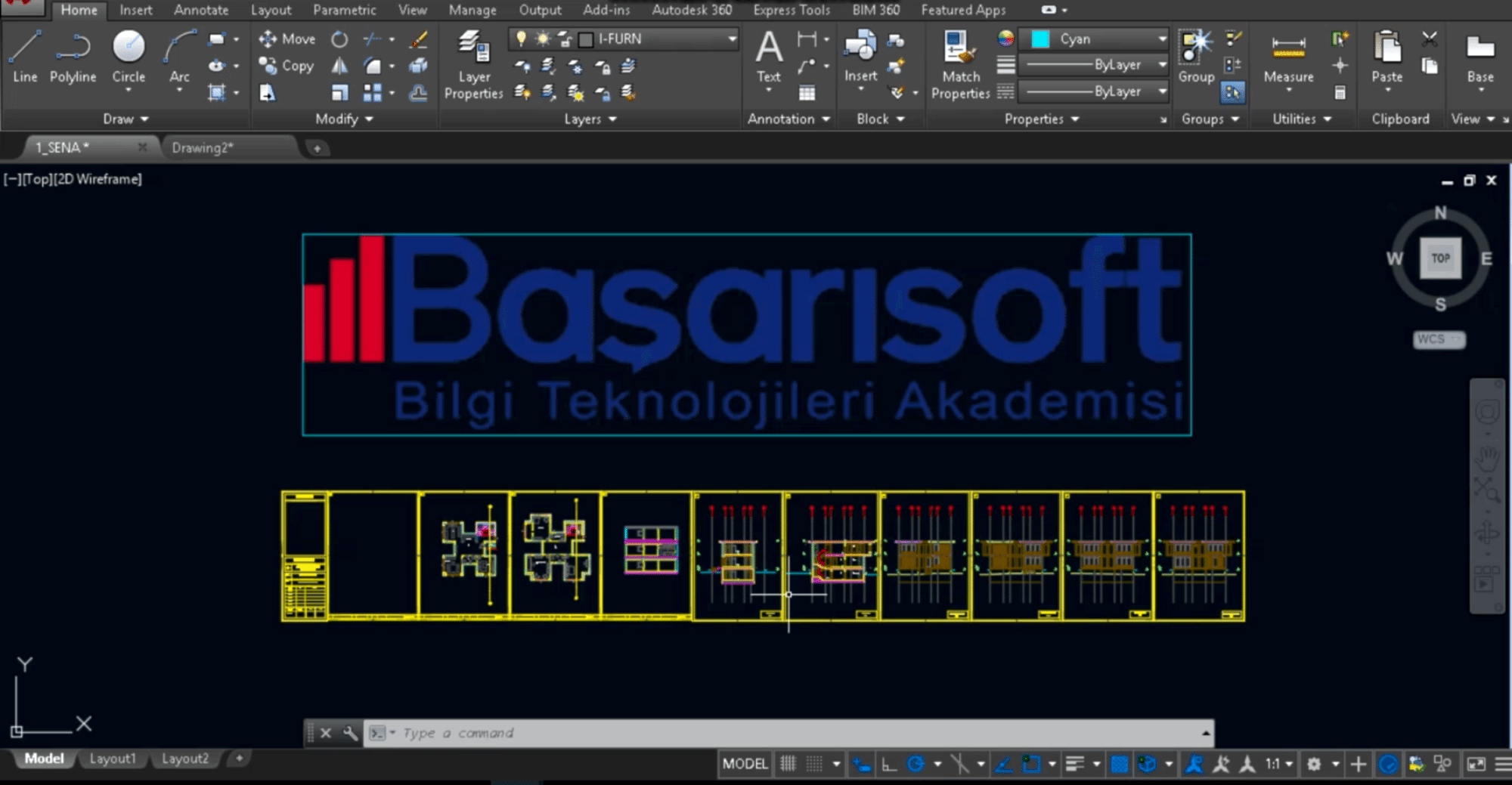Toggle object snap in status bar
Image resolution: width=1512 pixels, height=785 pixels.
coord(1031,764)
